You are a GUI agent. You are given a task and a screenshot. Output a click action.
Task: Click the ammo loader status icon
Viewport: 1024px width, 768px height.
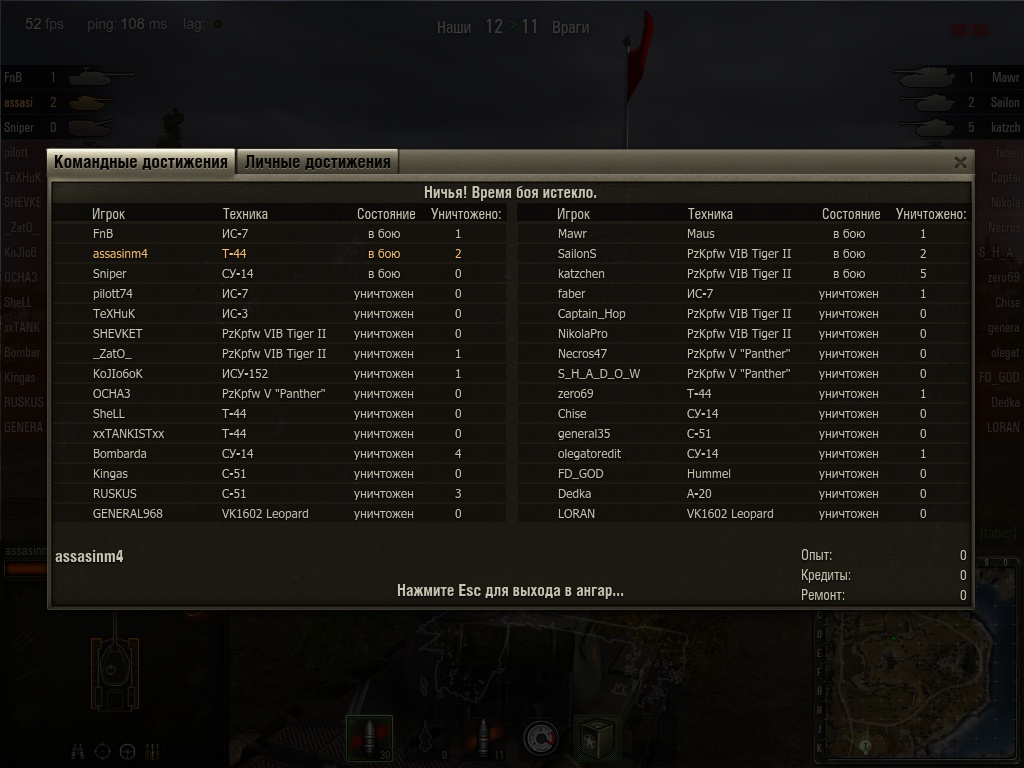coord(152,751)
